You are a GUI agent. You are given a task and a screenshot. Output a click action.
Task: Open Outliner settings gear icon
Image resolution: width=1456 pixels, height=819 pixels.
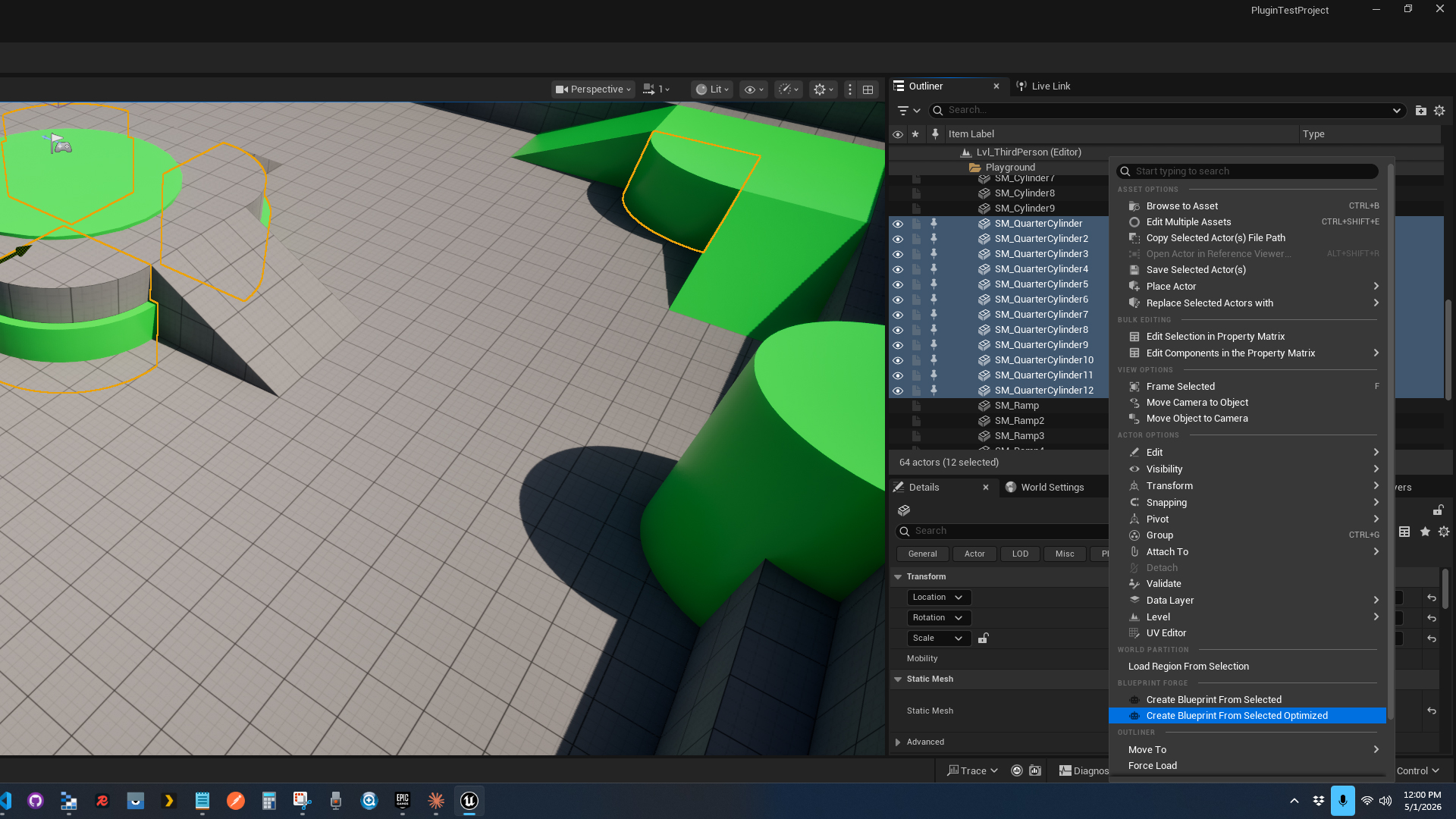(x=1439, y=111)
